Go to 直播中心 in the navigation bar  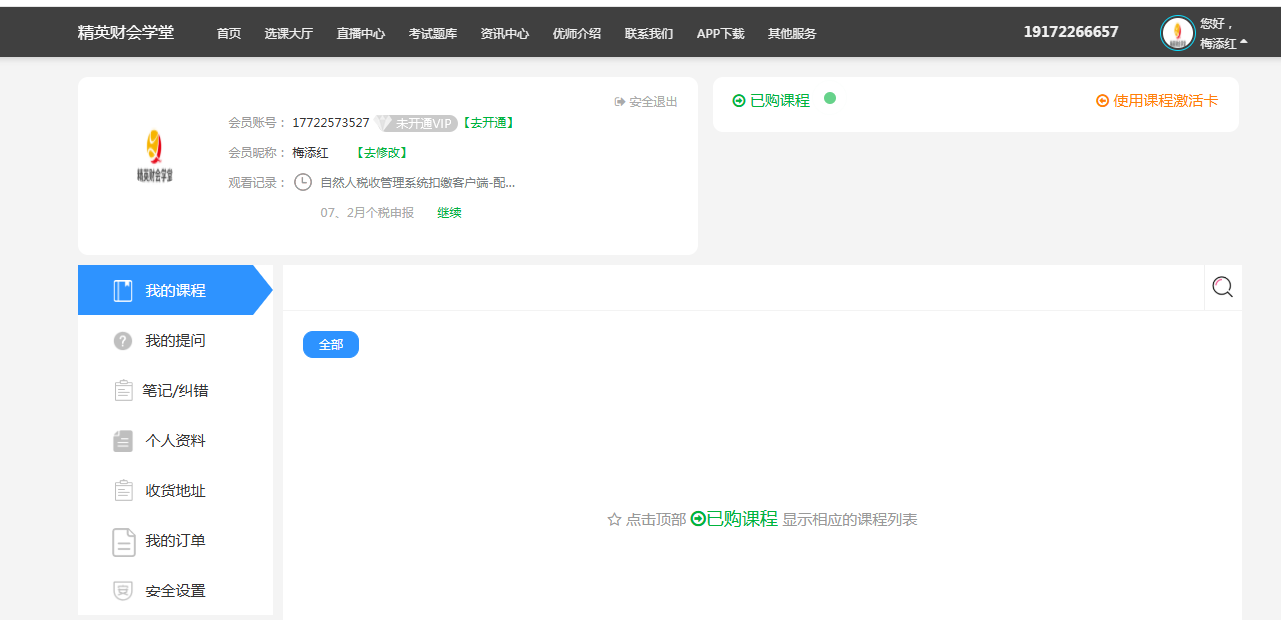tap(360, 33)
